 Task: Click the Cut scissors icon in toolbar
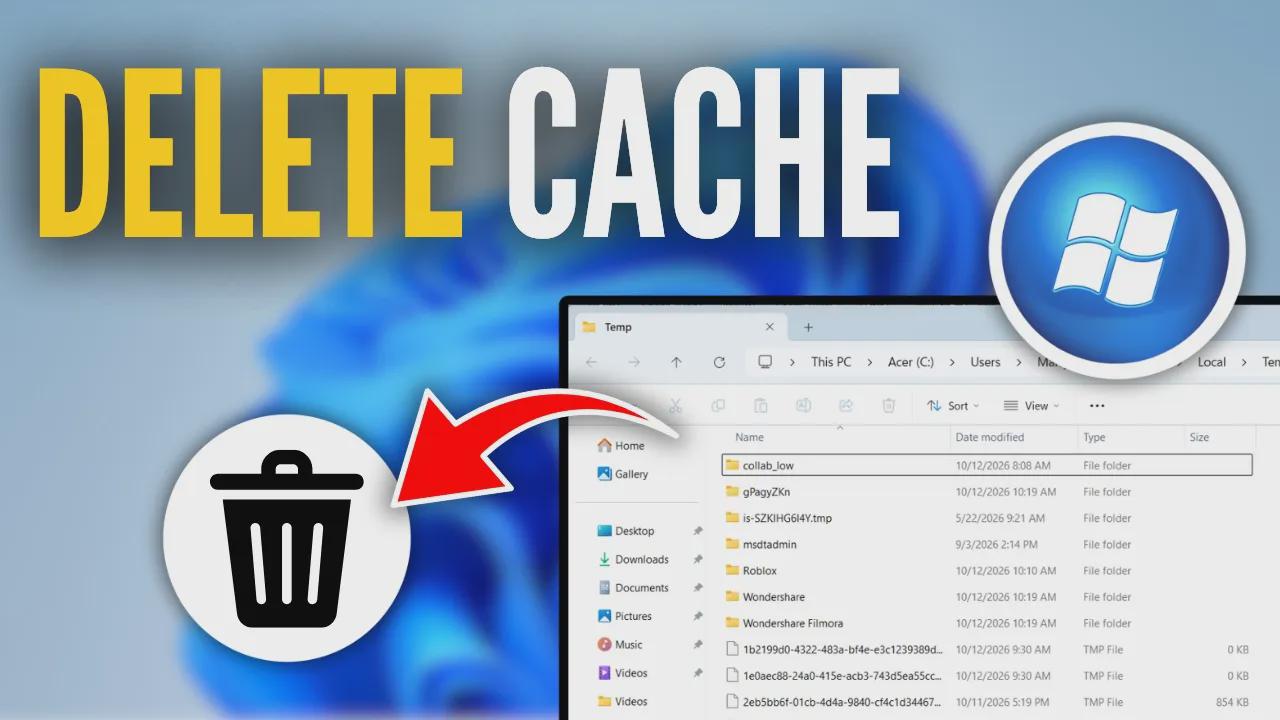click(675, 406)
